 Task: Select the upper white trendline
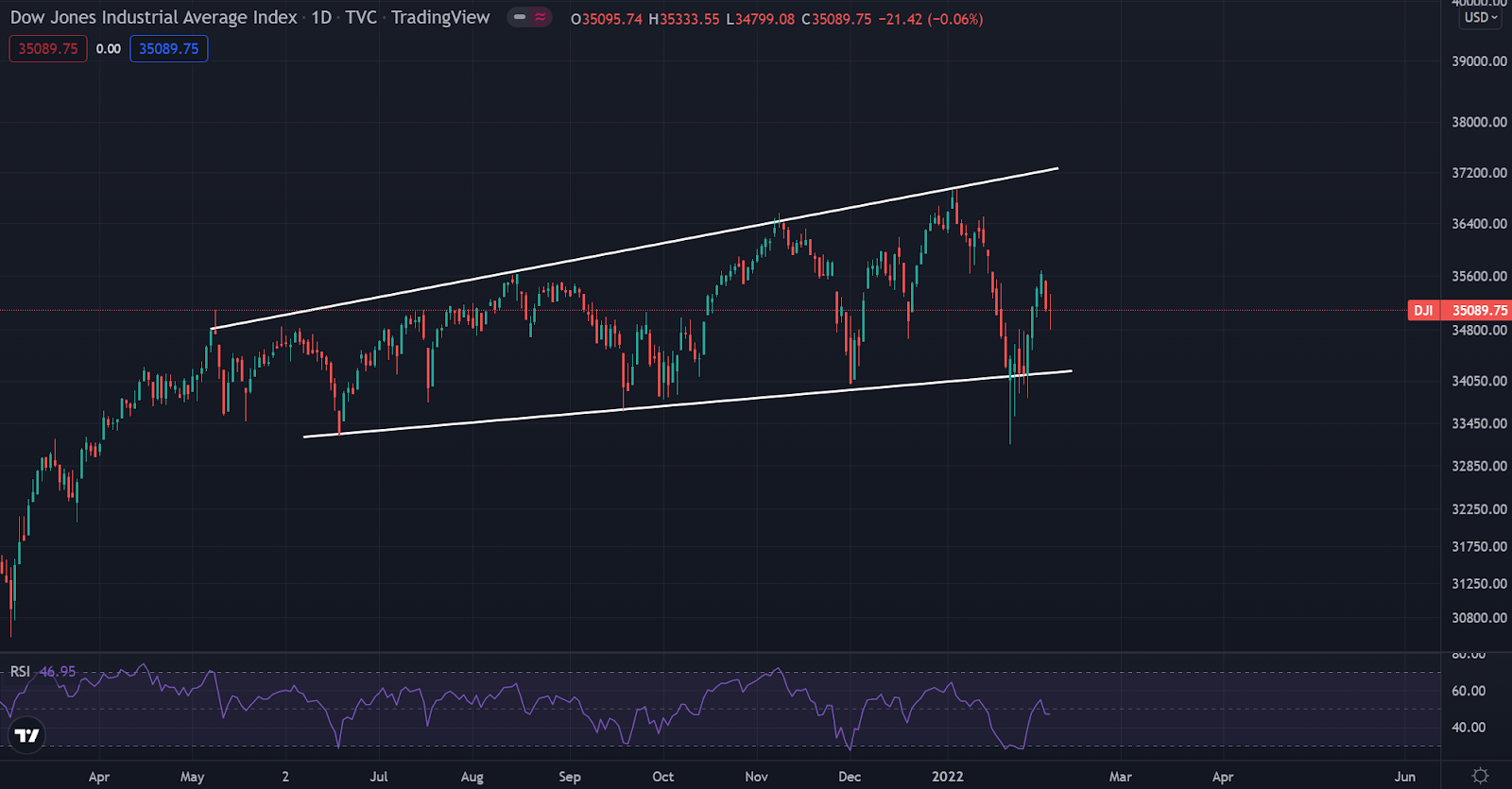point(635,249)
